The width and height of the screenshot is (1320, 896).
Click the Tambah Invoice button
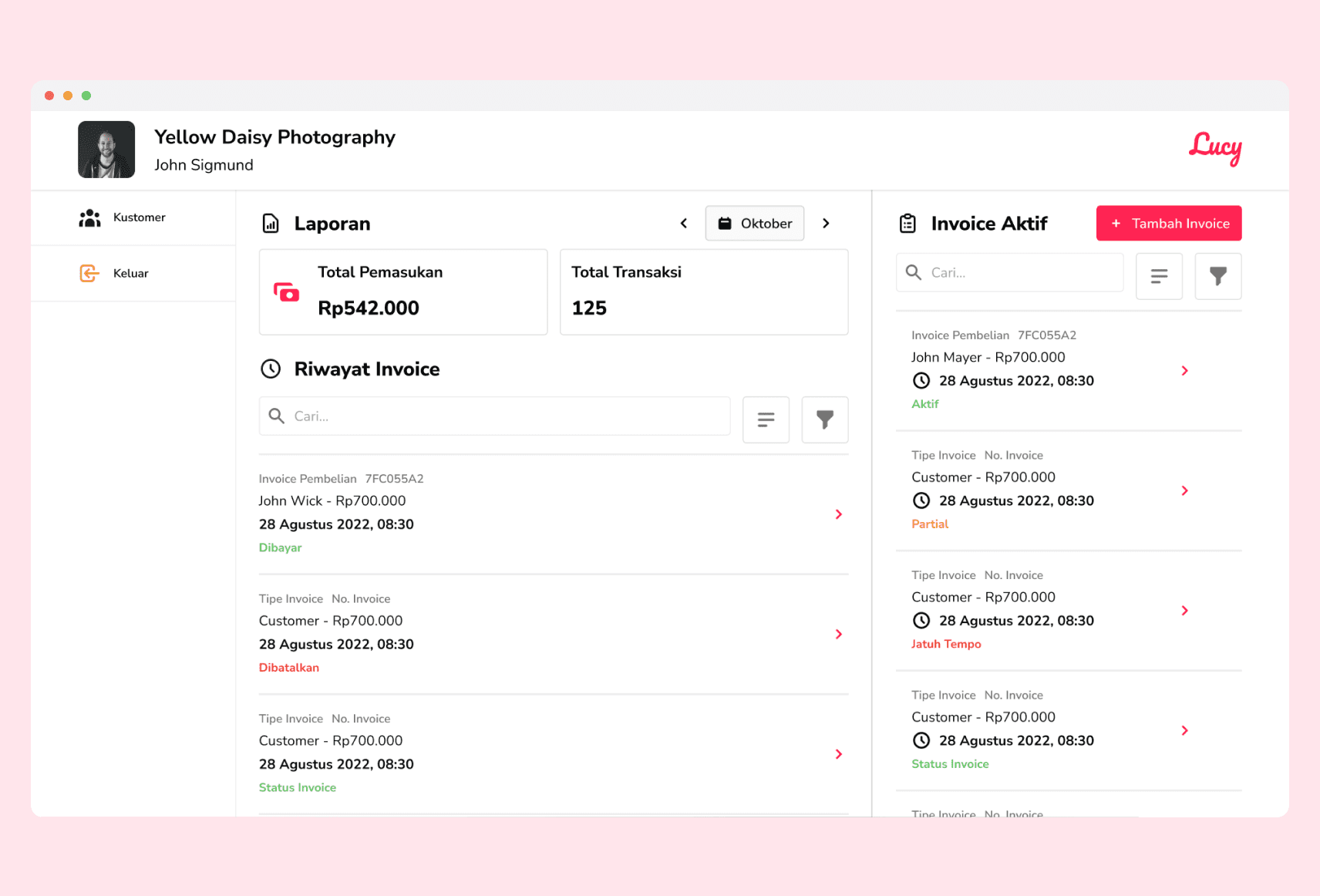(x=1169, y=224)
